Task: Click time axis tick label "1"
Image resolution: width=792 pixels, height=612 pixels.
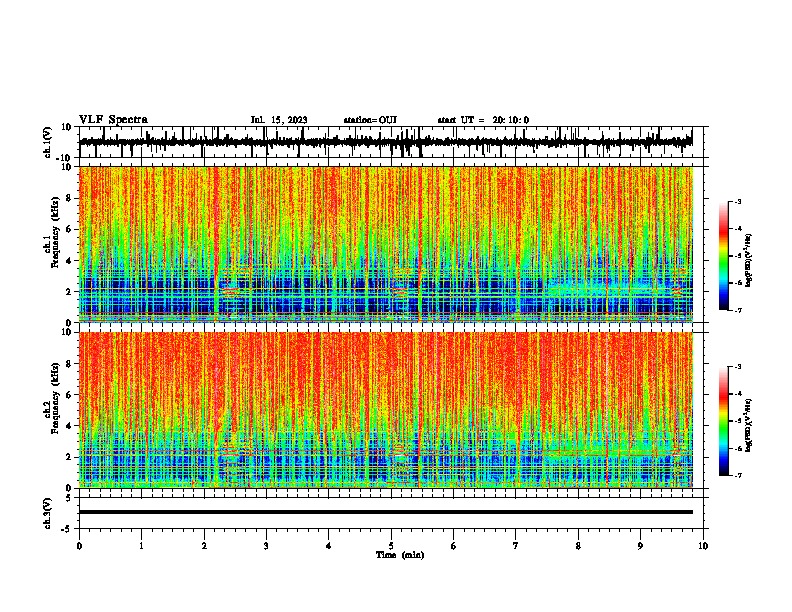Action: (x=141, y=546)
